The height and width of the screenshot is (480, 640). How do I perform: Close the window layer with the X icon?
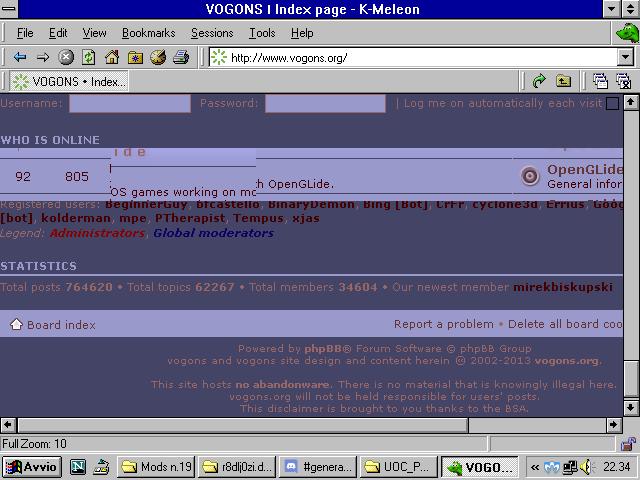coord(623,80)
